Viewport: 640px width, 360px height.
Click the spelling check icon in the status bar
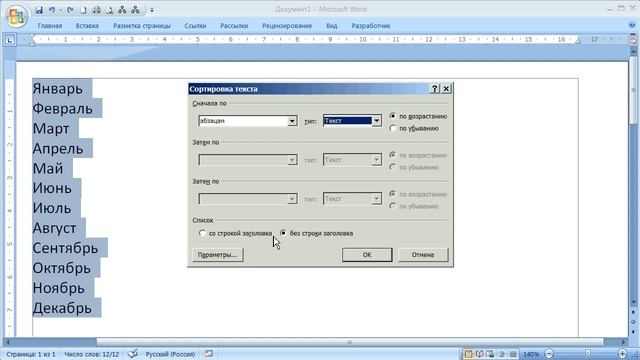tap(133, 354)
